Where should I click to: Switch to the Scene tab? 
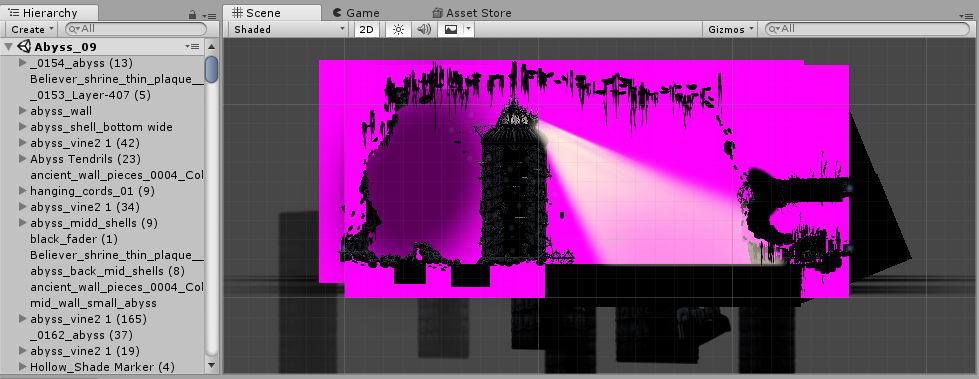tap(272, 13)
